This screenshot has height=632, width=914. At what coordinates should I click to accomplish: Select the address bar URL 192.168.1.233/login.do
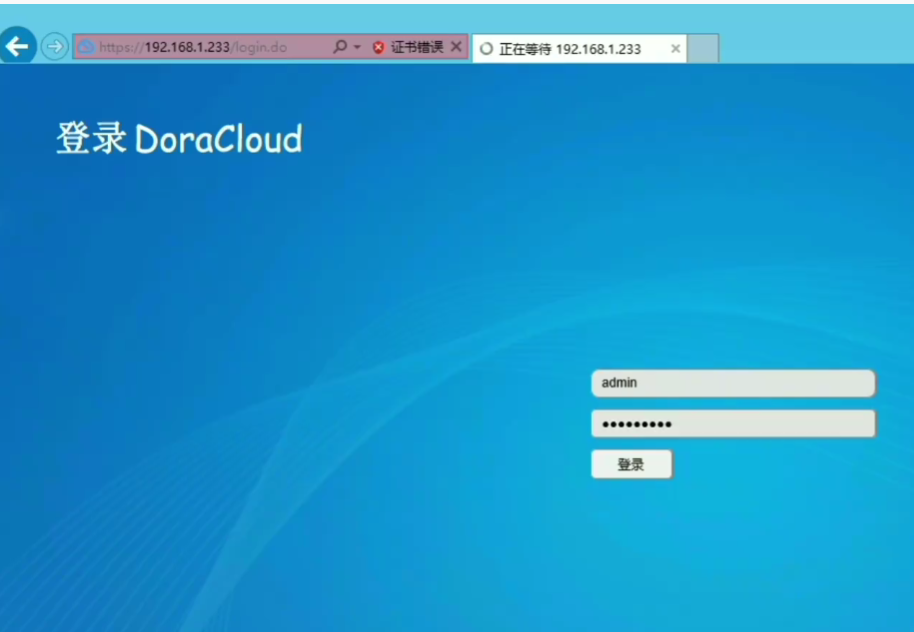[193, 47]
